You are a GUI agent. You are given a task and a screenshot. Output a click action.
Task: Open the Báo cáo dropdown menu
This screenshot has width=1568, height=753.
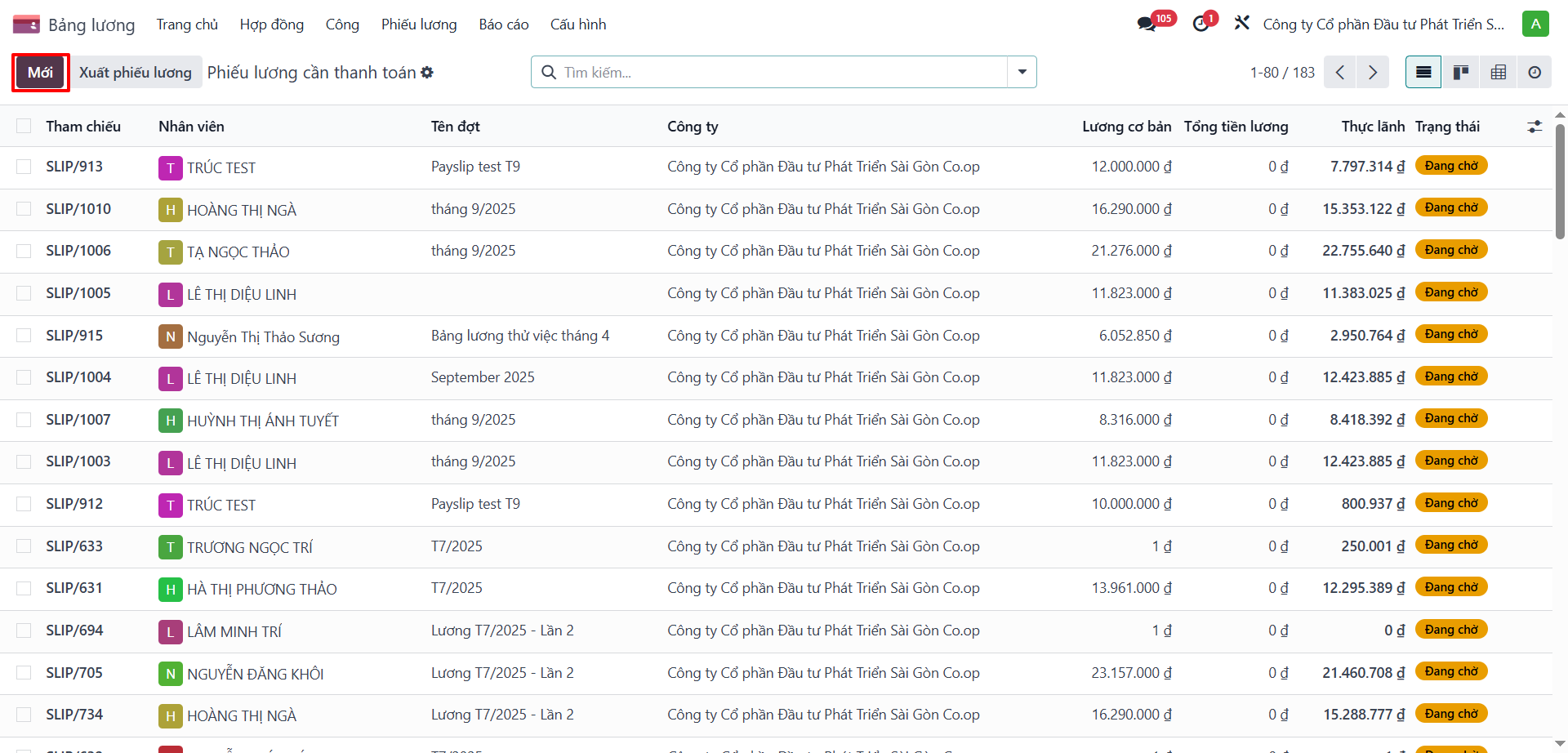pyautogui.click(x=504, y=25)
